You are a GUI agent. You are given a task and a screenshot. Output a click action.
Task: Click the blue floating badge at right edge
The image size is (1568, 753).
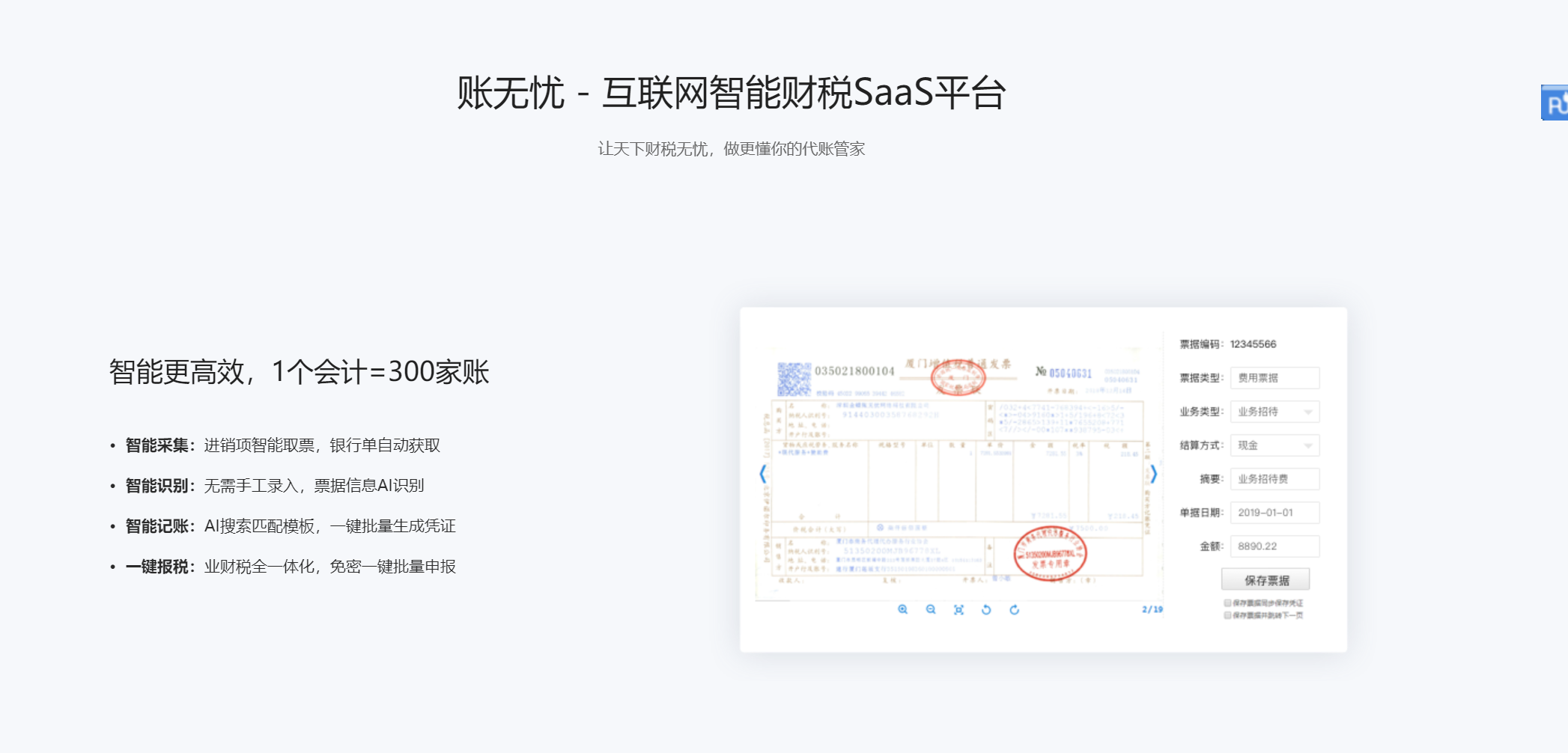1555,103
